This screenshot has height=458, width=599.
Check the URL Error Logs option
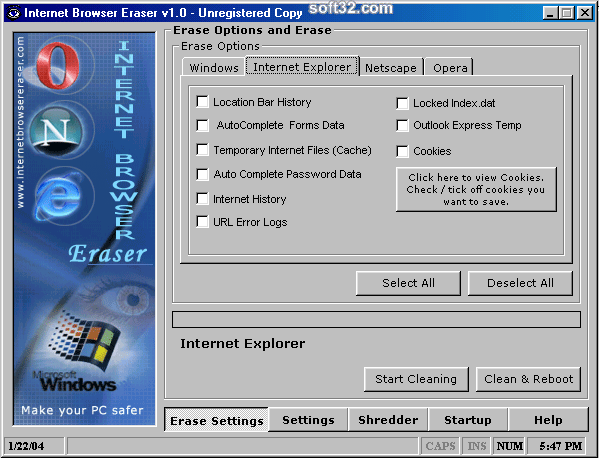(202, 222)
